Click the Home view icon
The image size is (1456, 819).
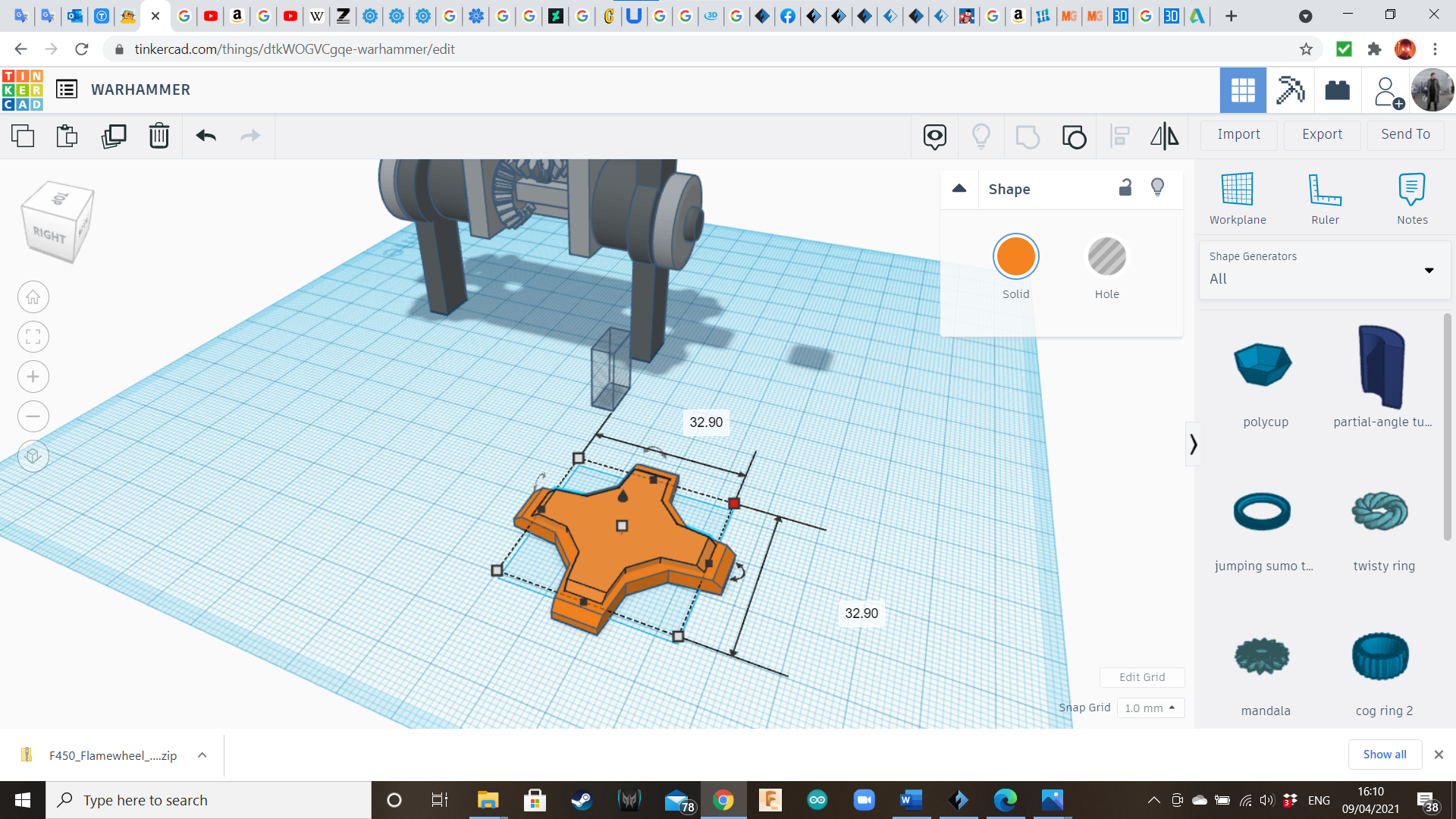[33, 297]
